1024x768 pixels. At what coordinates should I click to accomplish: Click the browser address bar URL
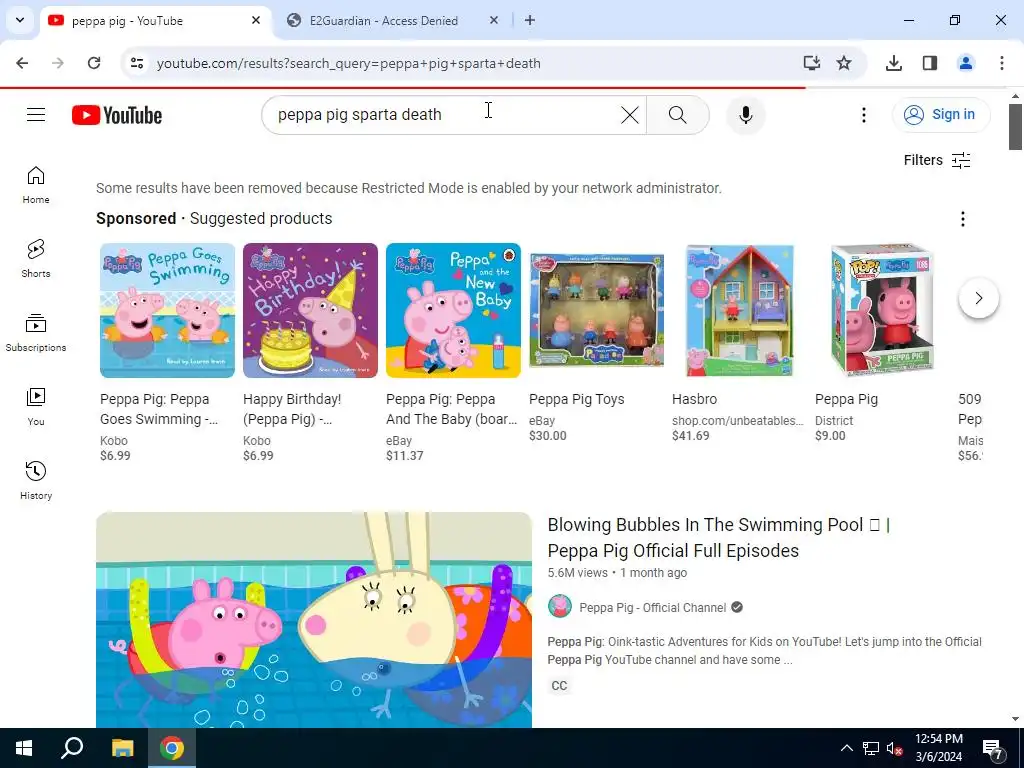click(349, 63)
